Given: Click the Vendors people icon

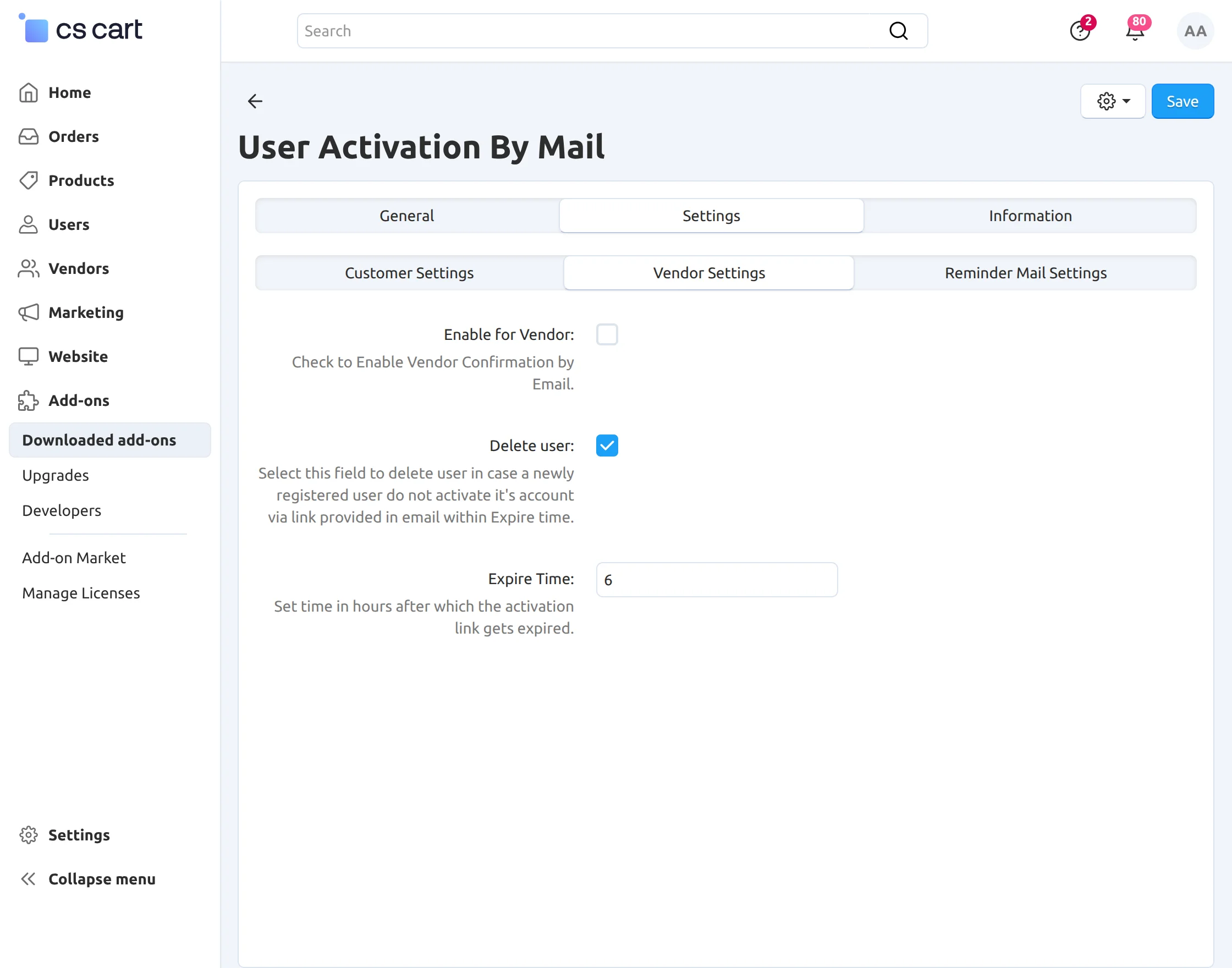Looking at the screenshot, I should (x=29, y=268).
